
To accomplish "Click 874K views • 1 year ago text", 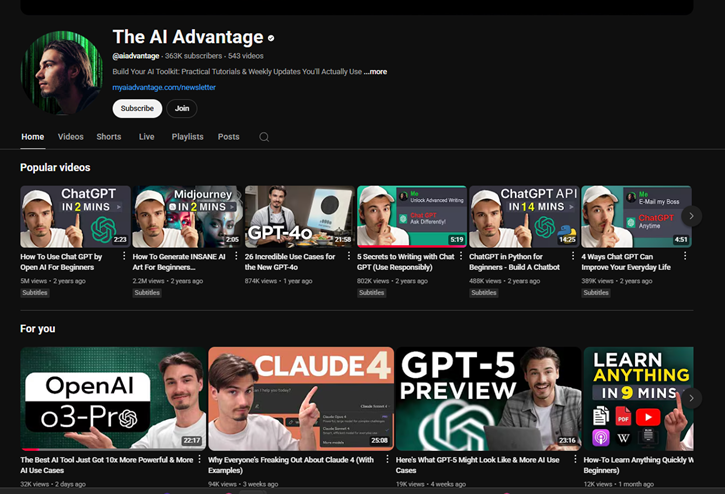I will click(x=278, y=281).
